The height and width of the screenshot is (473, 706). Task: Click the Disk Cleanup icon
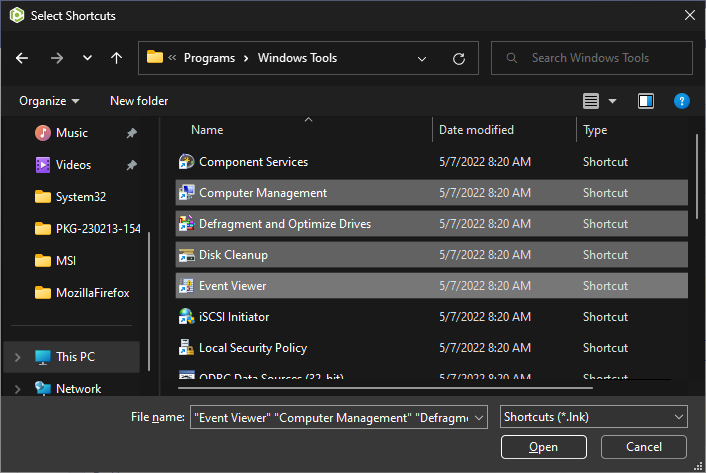pyautogui.click(x=186, y=255)
